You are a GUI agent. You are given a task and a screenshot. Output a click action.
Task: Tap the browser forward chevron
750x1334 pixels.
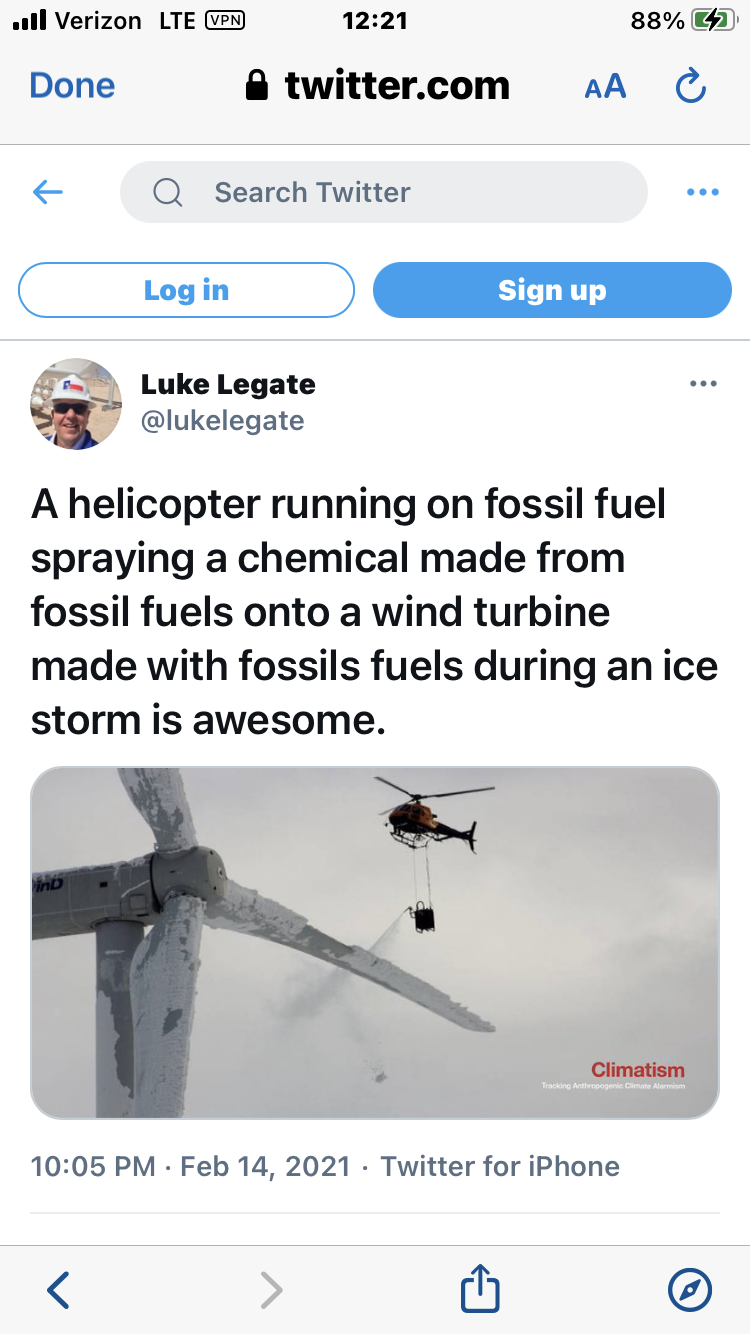pyautogui.click(x=271, y=1290)
